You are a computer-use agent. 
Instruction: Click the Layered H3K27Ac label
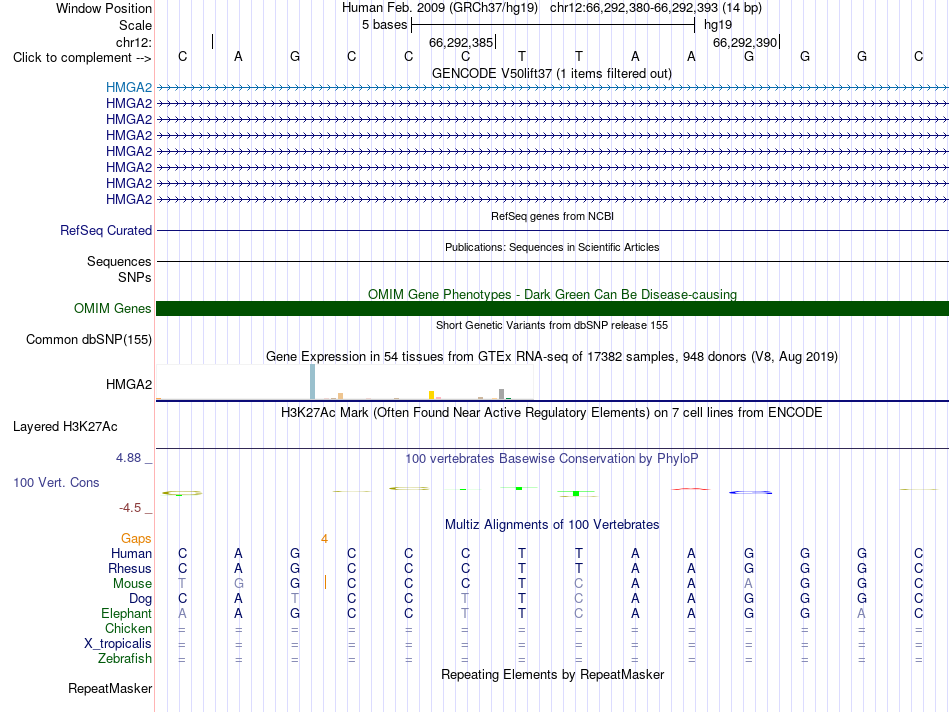click(65, 427)
